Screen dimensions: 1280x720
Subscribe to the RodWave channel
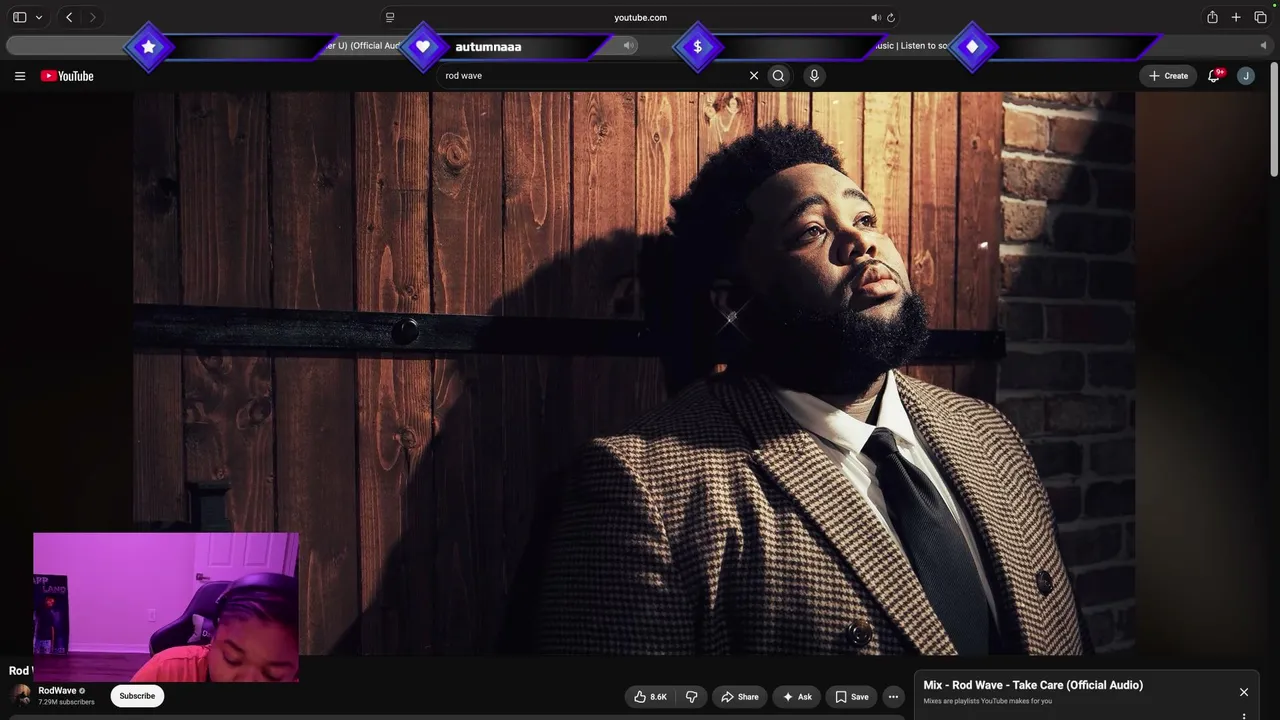tap(137, 696)
